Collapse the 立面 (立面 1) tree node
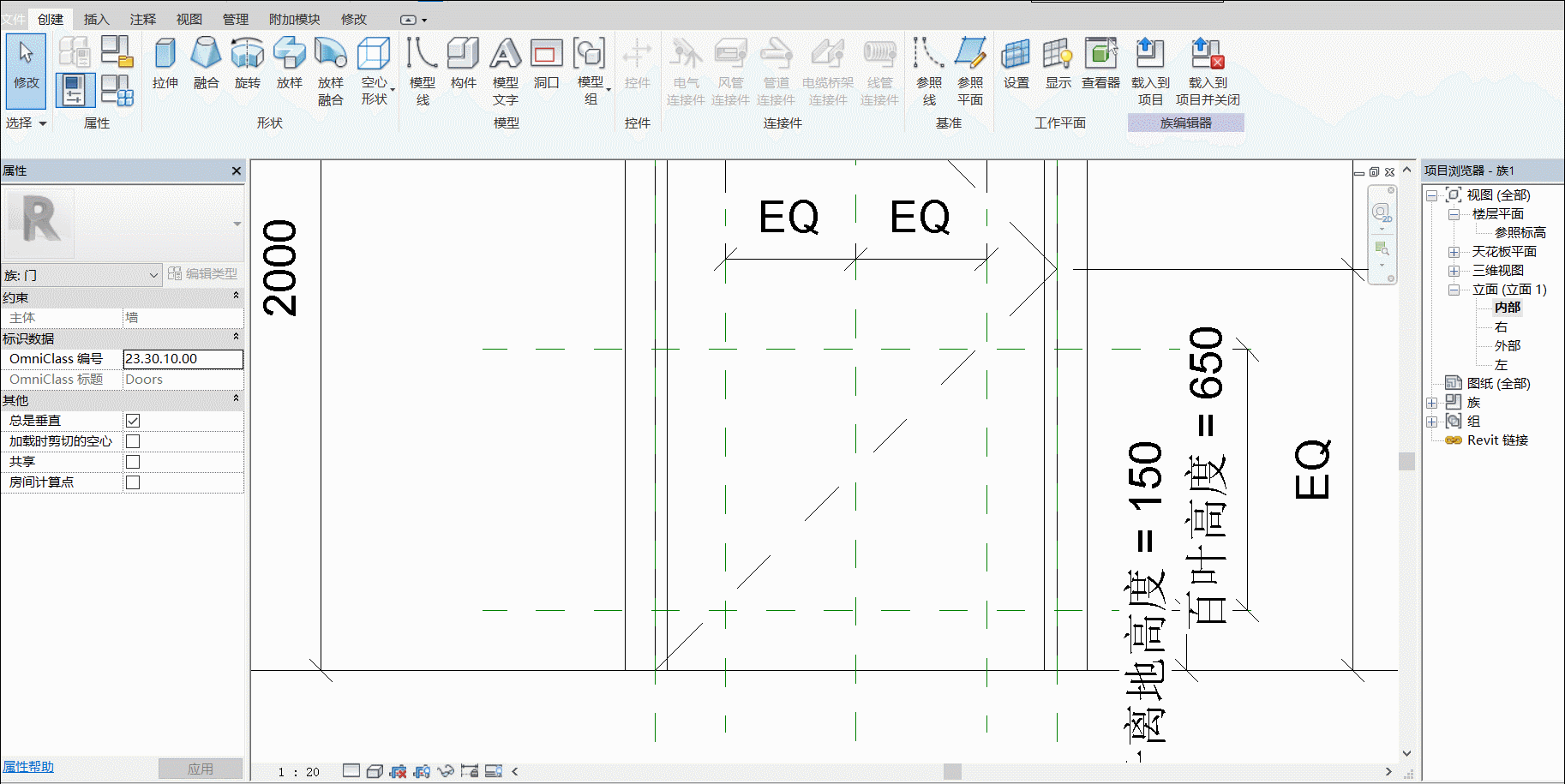 coord(1454,290)
